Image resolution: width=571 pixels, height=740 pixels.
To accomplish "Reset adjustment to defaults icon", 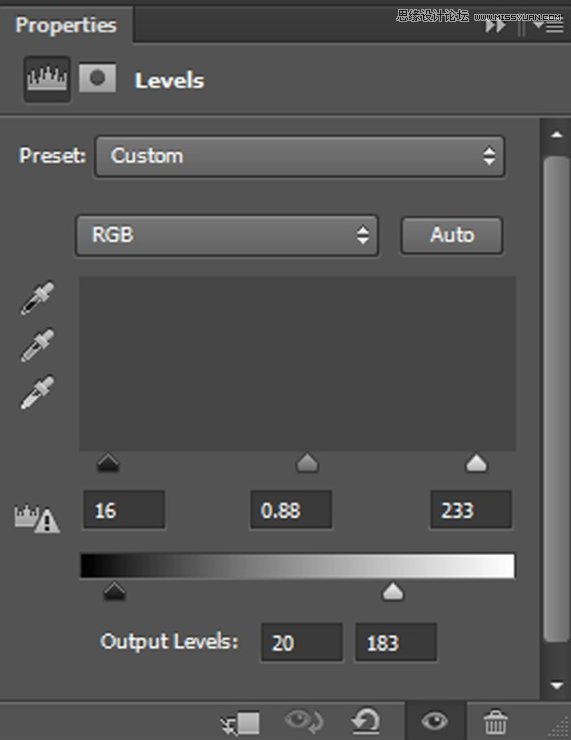I will point(366,721).
